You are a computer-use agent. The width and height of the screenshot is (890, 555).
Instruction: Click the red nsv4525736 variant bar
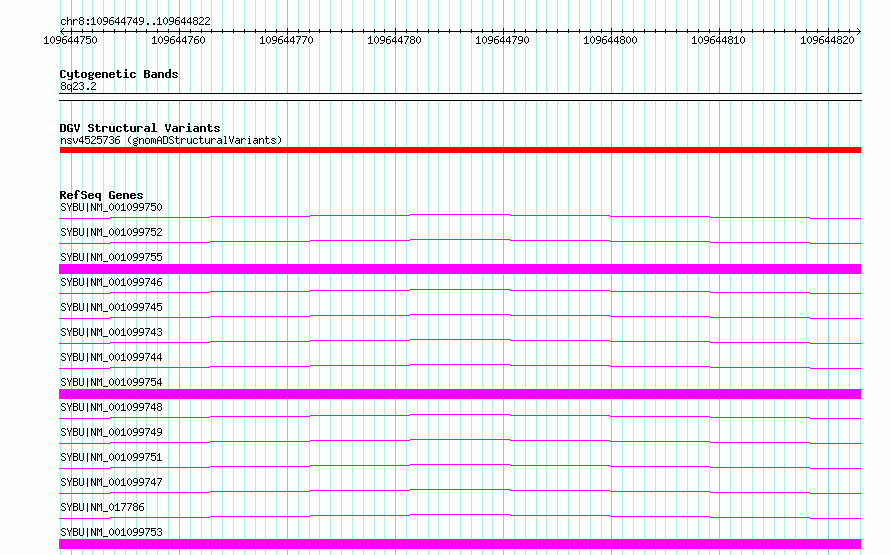coord(460,150)
